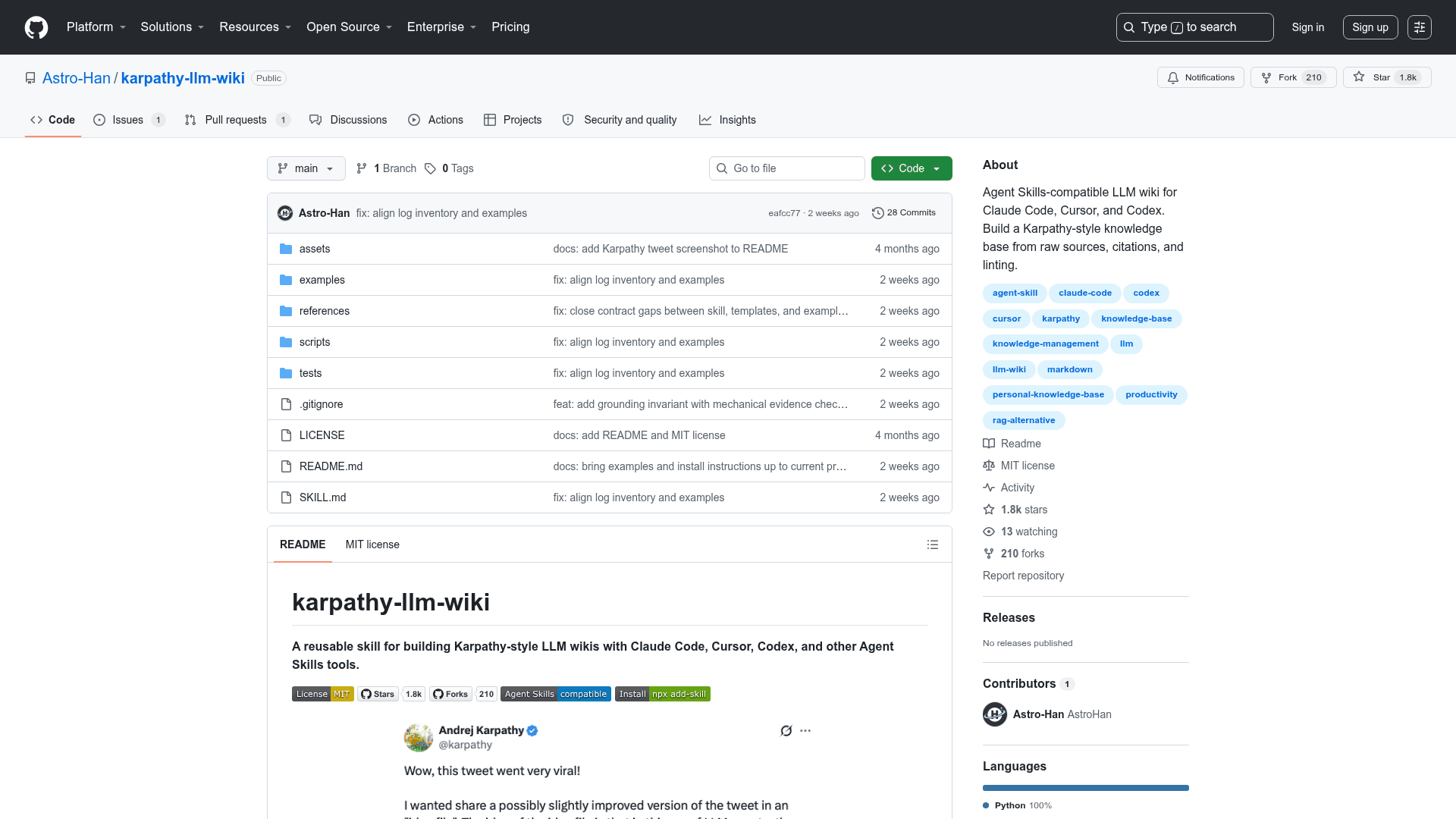Viewport: 1456px width, 819px height.
Task: Go to GitHub homepage via Octocat logo
Action: pyautogui.click(x=36, y=27)
